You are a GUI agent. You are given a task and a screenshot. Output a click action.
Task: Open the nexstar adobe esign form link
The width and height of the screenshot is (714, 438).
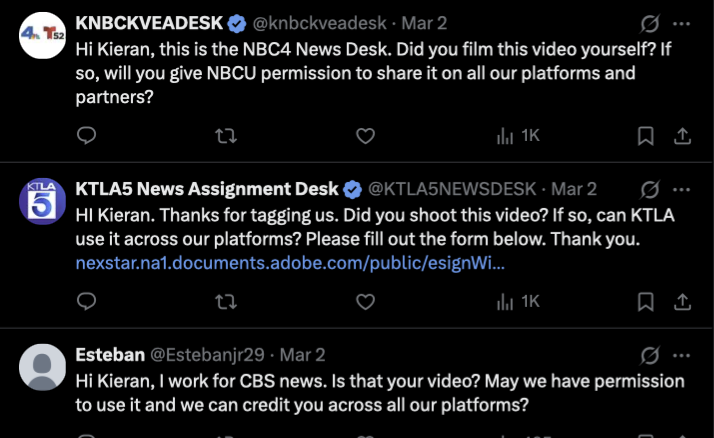(x=290, y=263)
